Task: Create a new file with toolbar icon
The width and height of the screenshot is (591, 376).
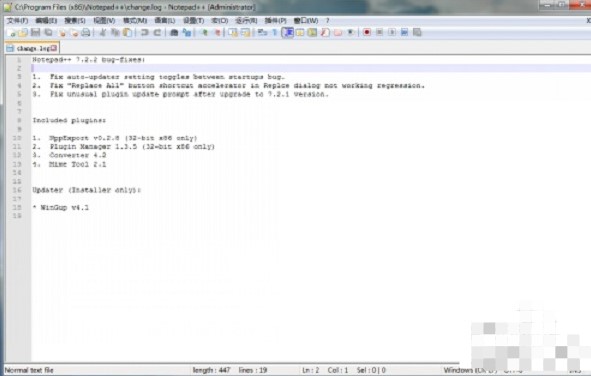Action: click(x=11, y=32)
